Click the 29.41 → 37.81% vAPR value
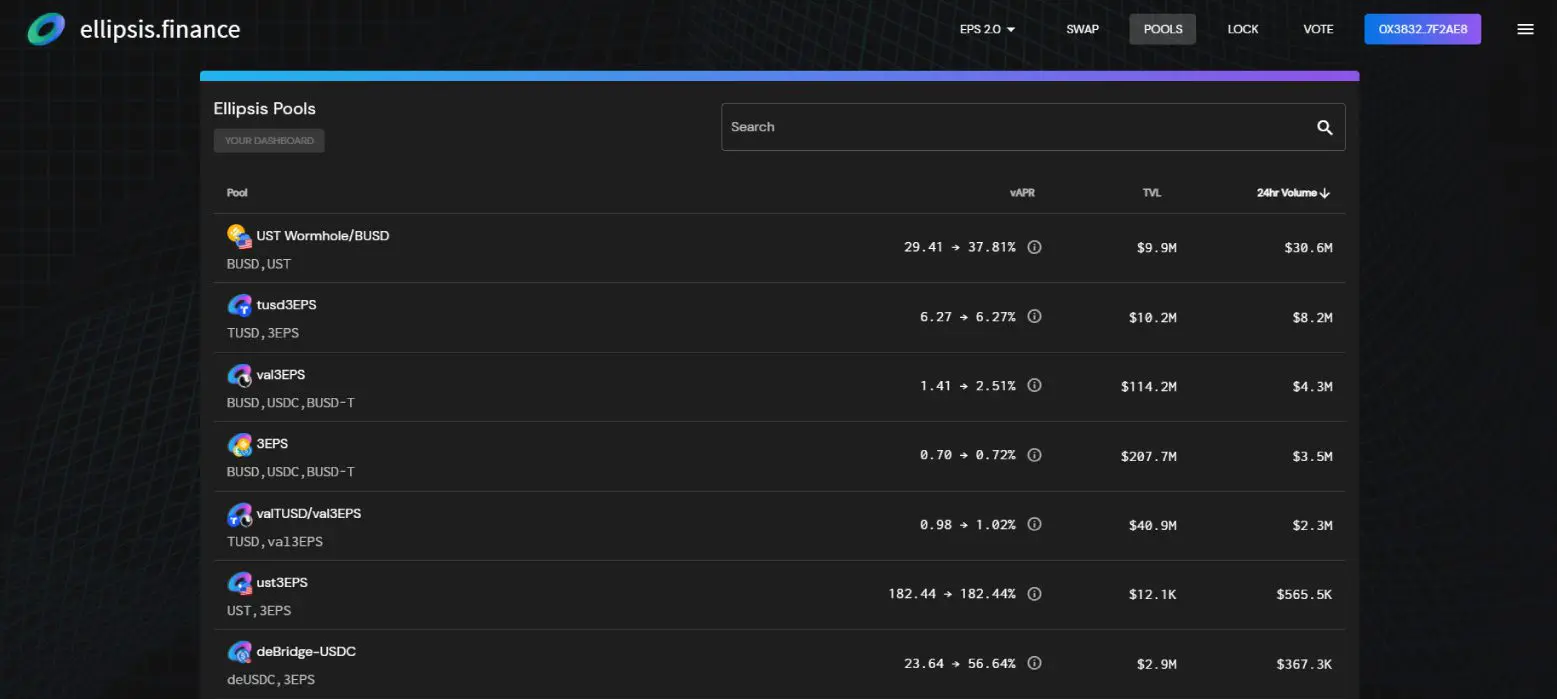This screenshot has height=699, width=1557. (x=960, y=247)
